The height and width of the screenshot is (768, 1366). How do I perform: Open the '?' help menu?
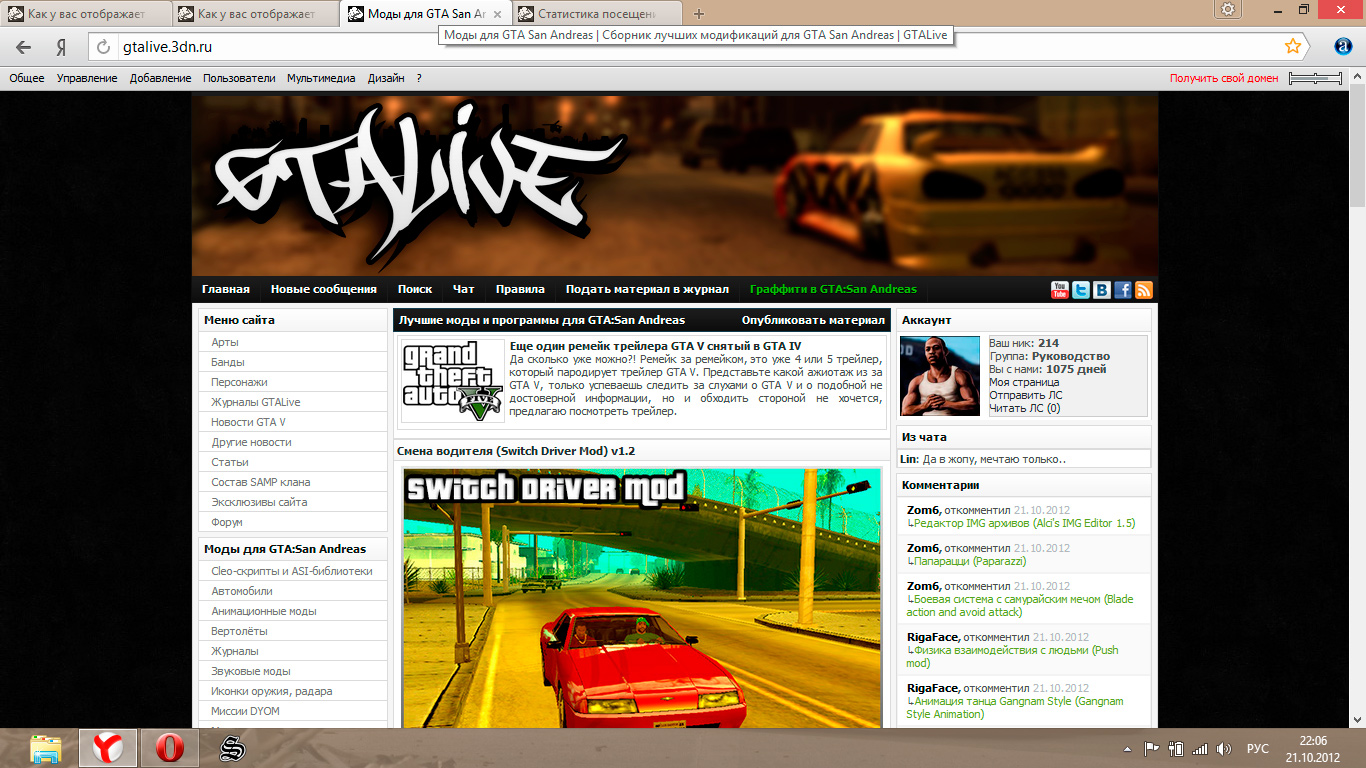(419, 78)
